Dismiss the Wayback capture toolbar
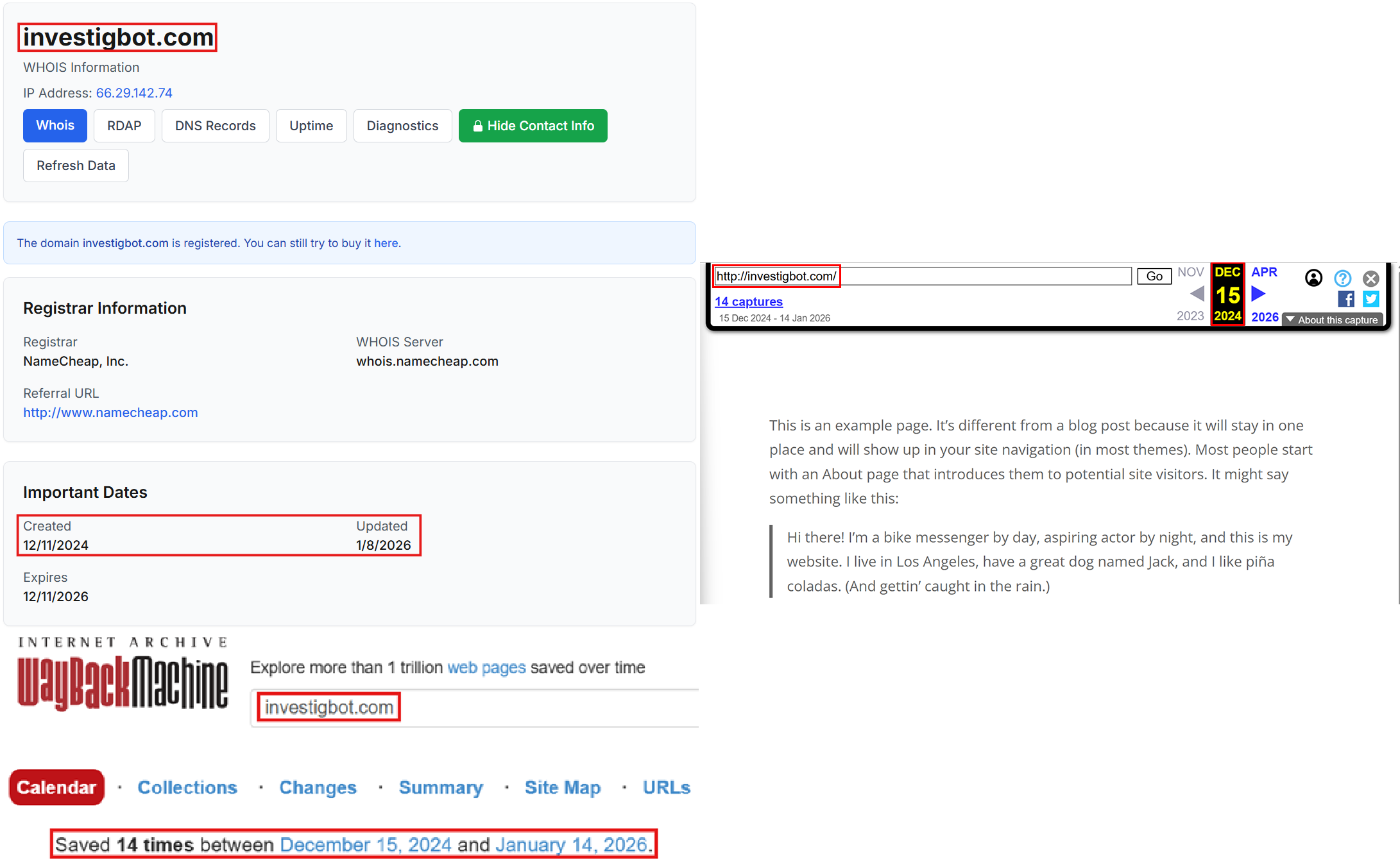 (x=1371, y=278)
